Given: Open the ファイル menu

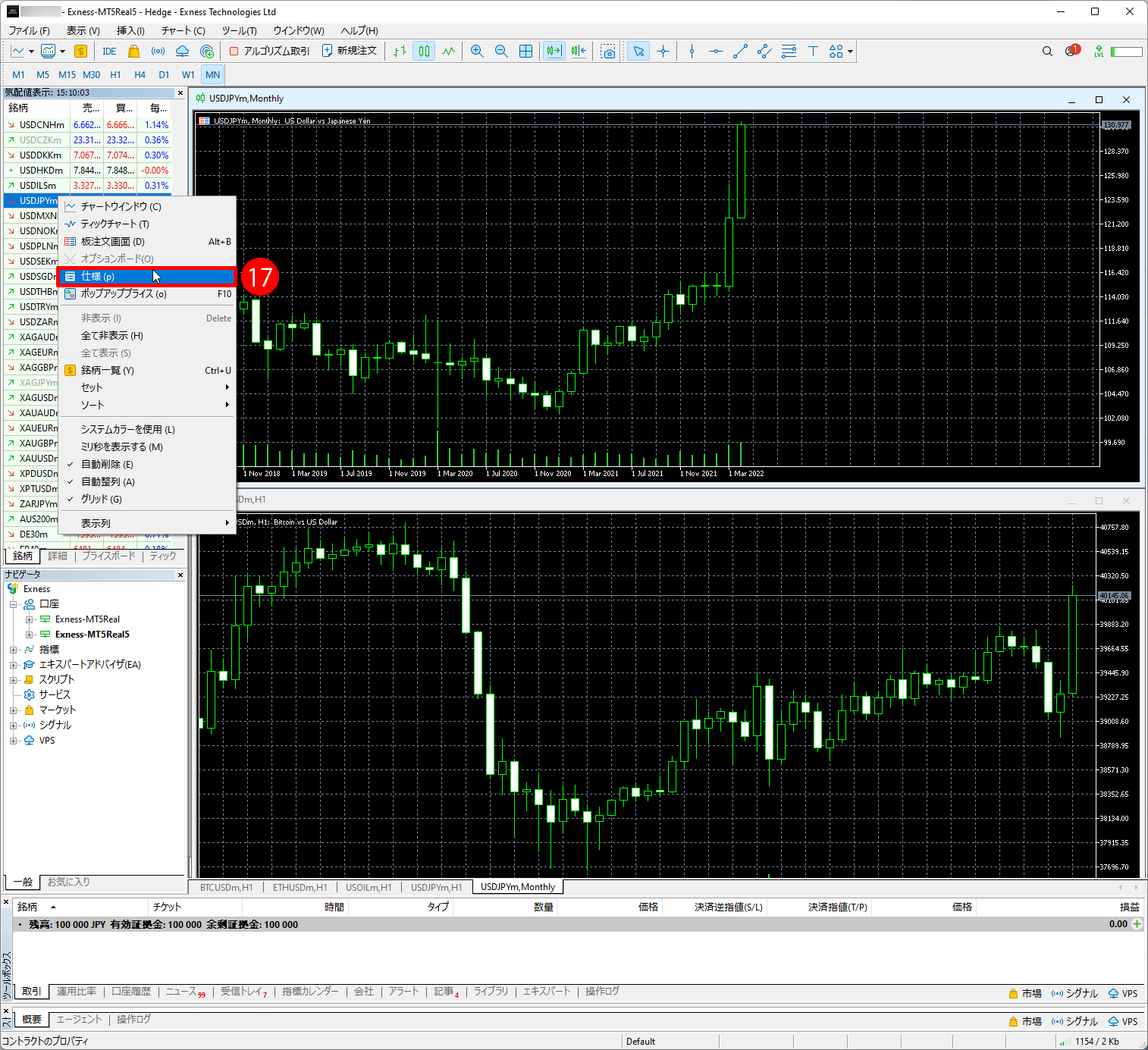Looking at the screenshot, I should pos(29,30).
